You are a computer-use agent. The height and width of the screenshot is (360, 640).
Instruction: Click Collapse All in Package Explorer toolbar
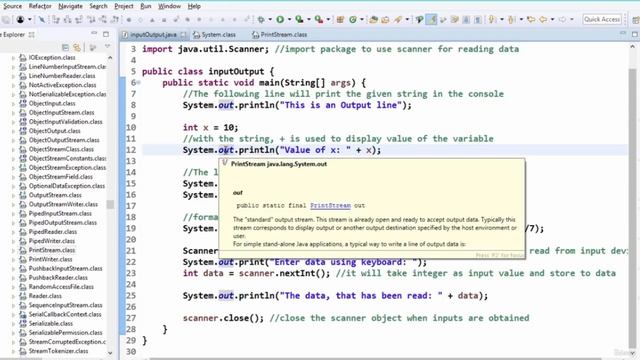point(65,47)
